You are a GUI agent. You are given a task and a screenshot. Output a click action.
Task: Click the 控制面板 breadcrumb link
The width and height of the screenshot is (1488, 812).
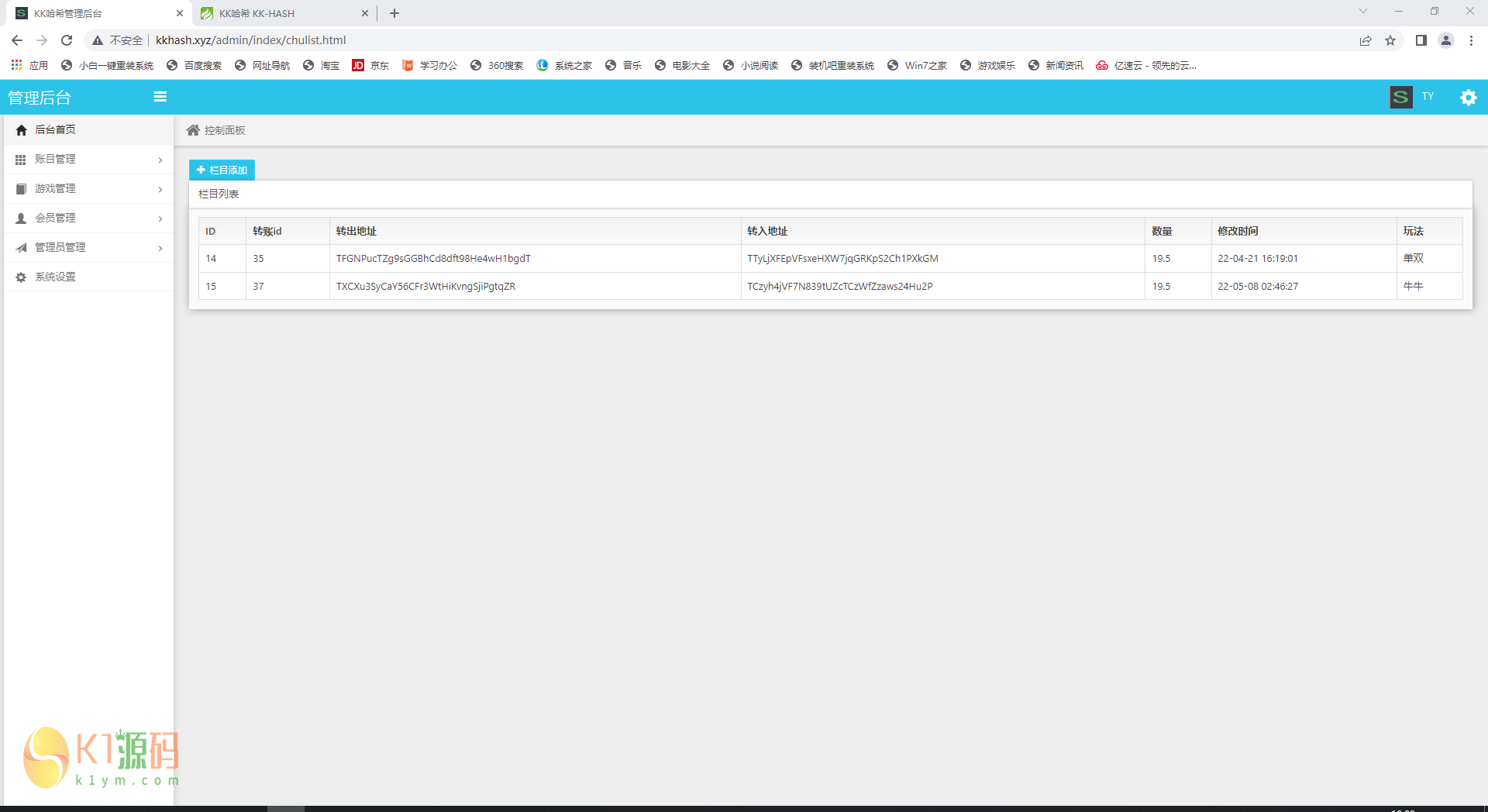(x=225, y=130)
